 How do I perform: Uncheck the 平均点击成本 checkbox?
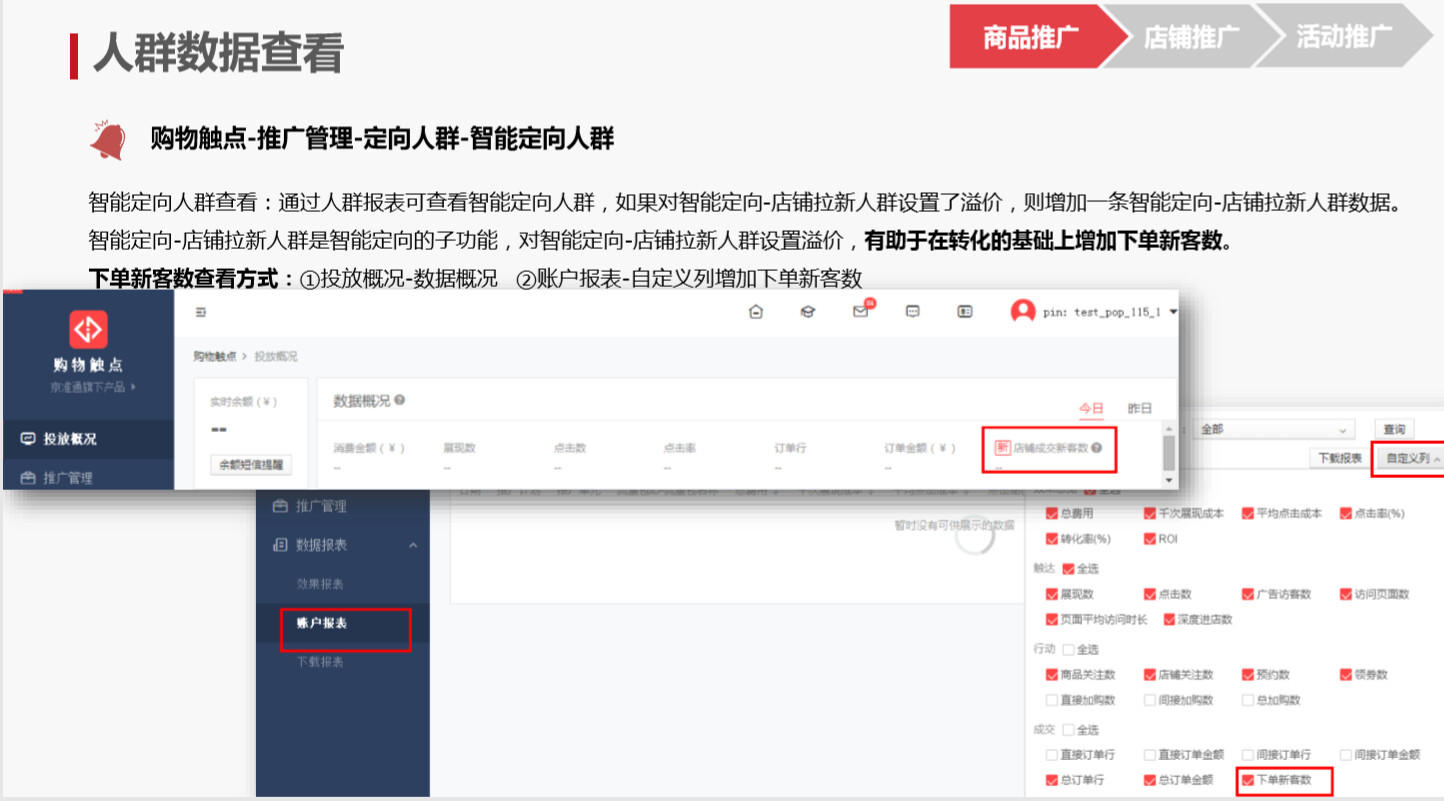click(1248, 513)
